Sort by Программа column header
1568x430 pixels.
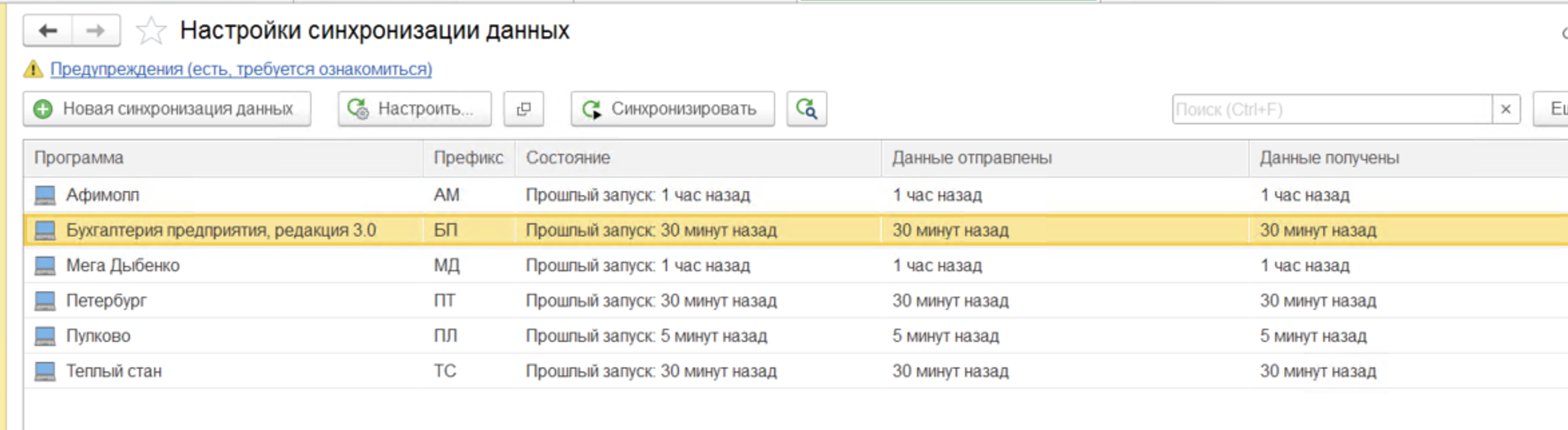[79, 158]
